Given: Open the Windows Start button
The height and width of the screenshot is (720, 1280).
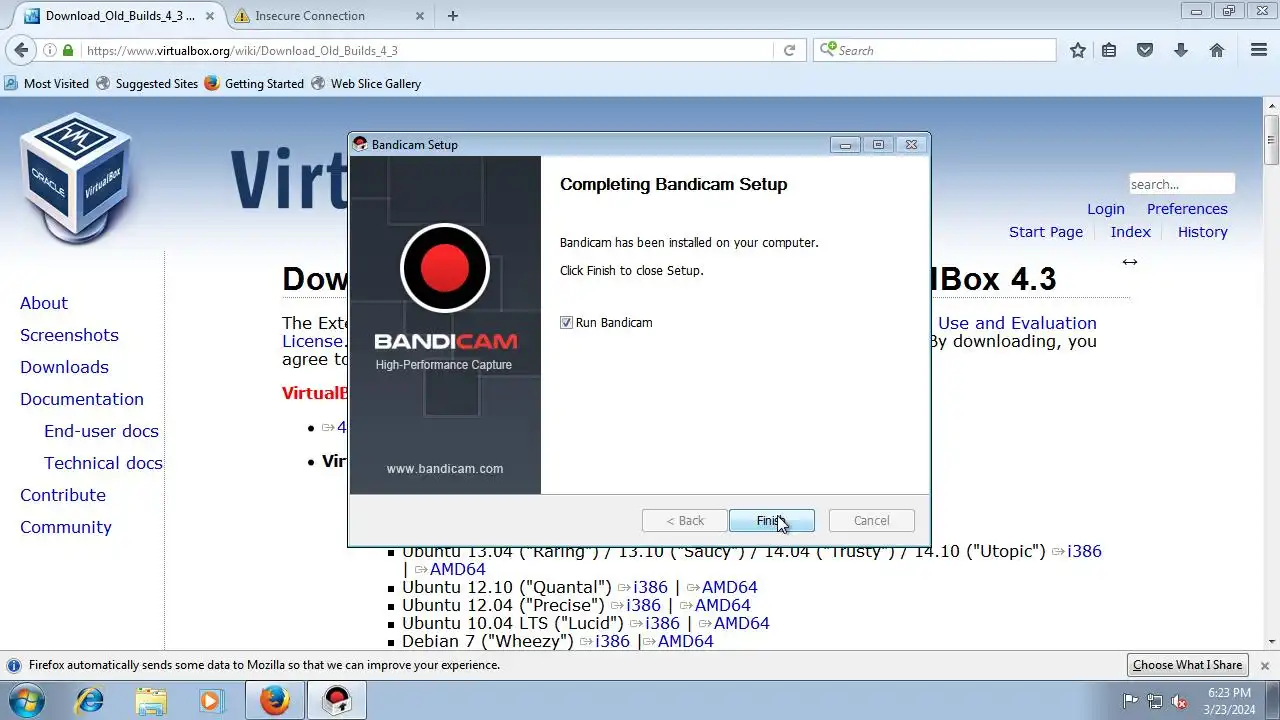Looking at the screenshot, I should pyautogui.click(x=28, y=700).
